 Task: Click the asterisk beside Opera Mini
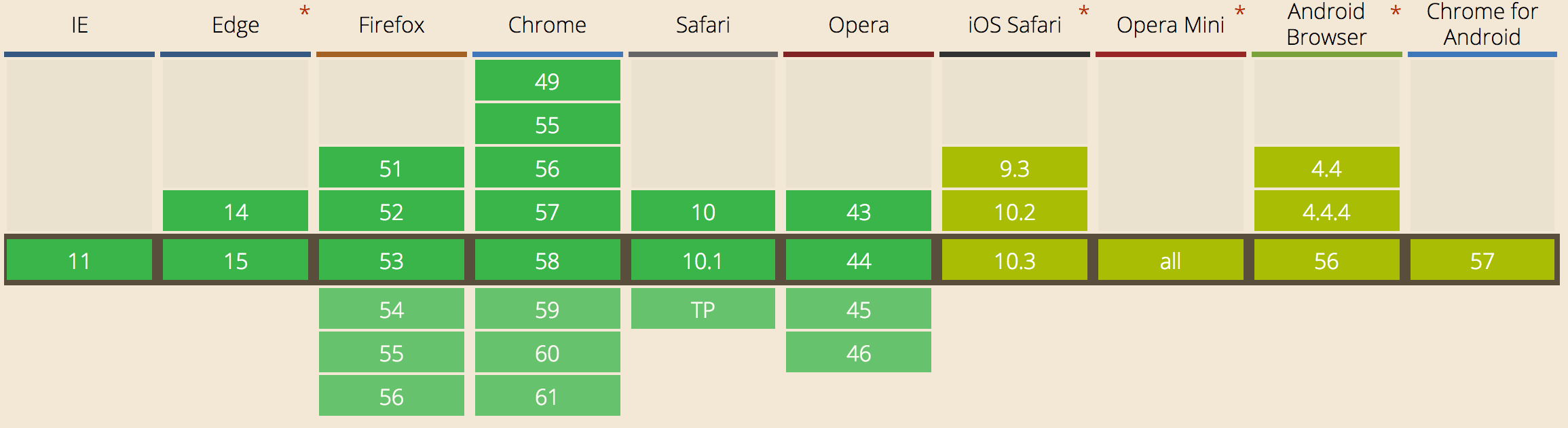1240,12
